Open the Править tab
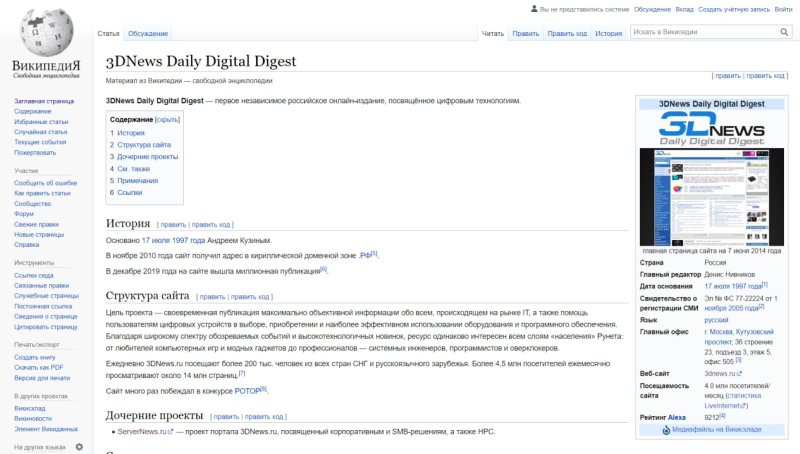 click(x=526, y=34)
